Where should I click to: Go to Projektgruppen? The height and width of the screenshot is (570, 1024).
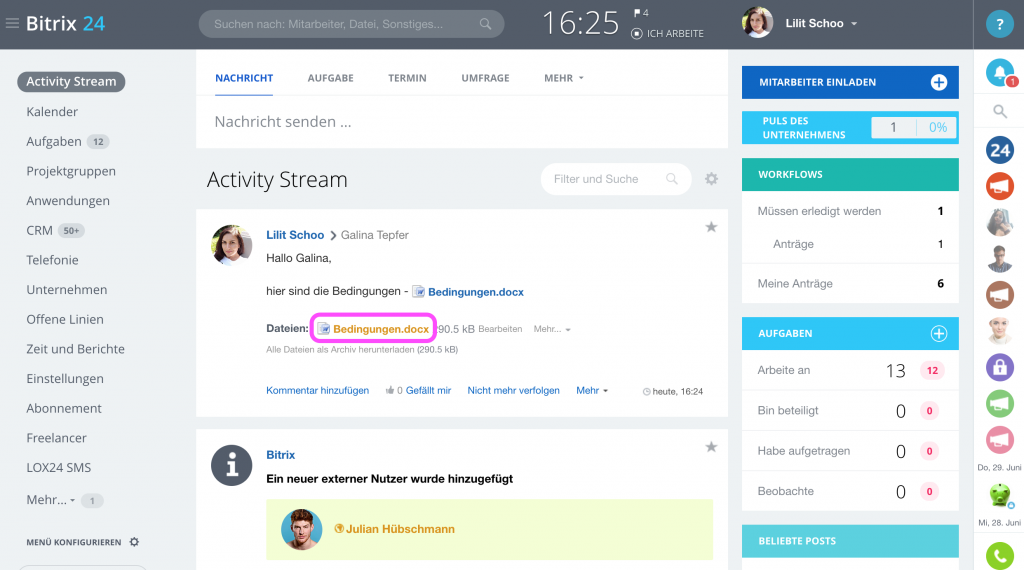71,171
